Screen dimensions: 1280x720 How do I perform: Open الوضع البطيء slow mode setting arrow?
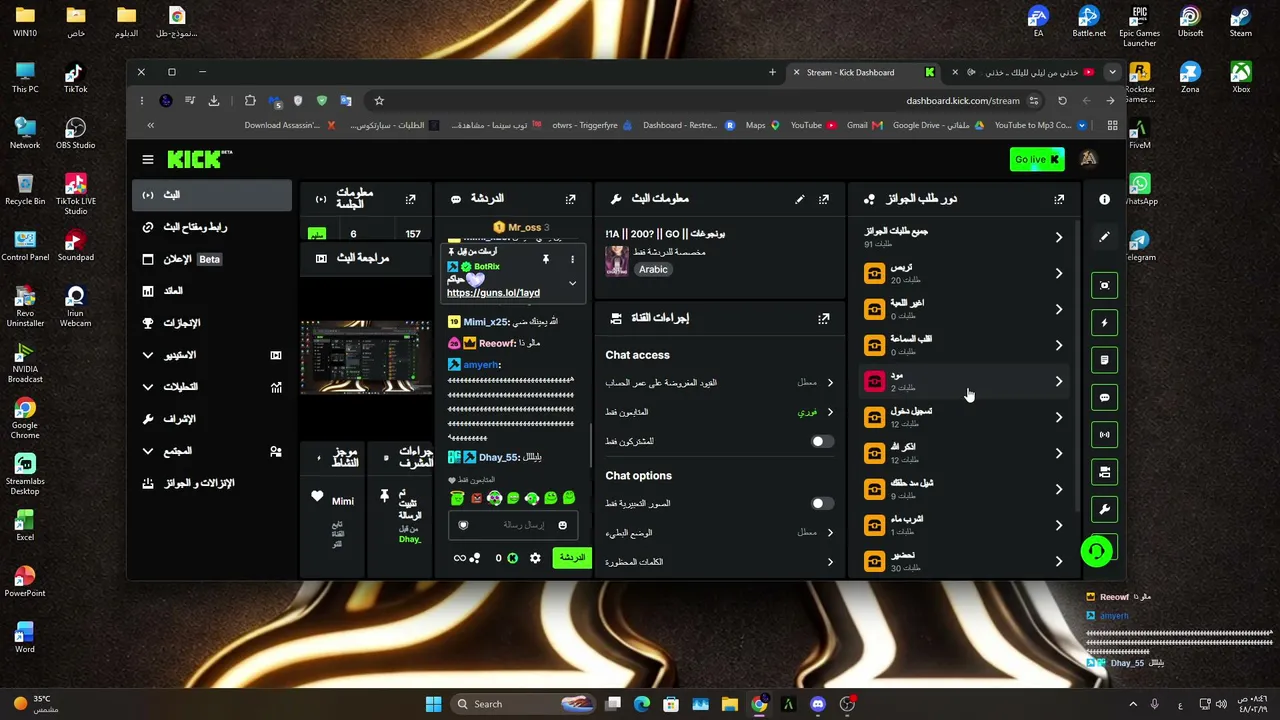(x=830, y=532)
